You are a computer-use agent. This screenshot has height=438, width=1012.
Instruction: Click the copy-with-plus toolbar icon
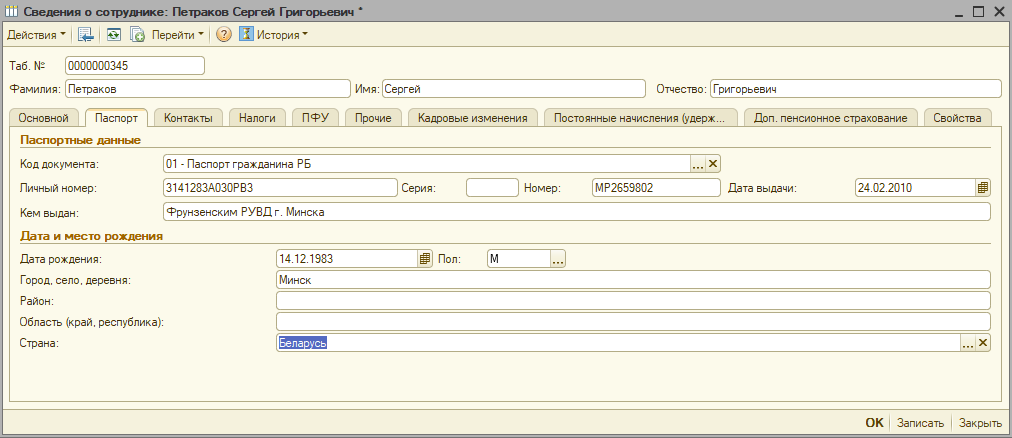[137, 34]
